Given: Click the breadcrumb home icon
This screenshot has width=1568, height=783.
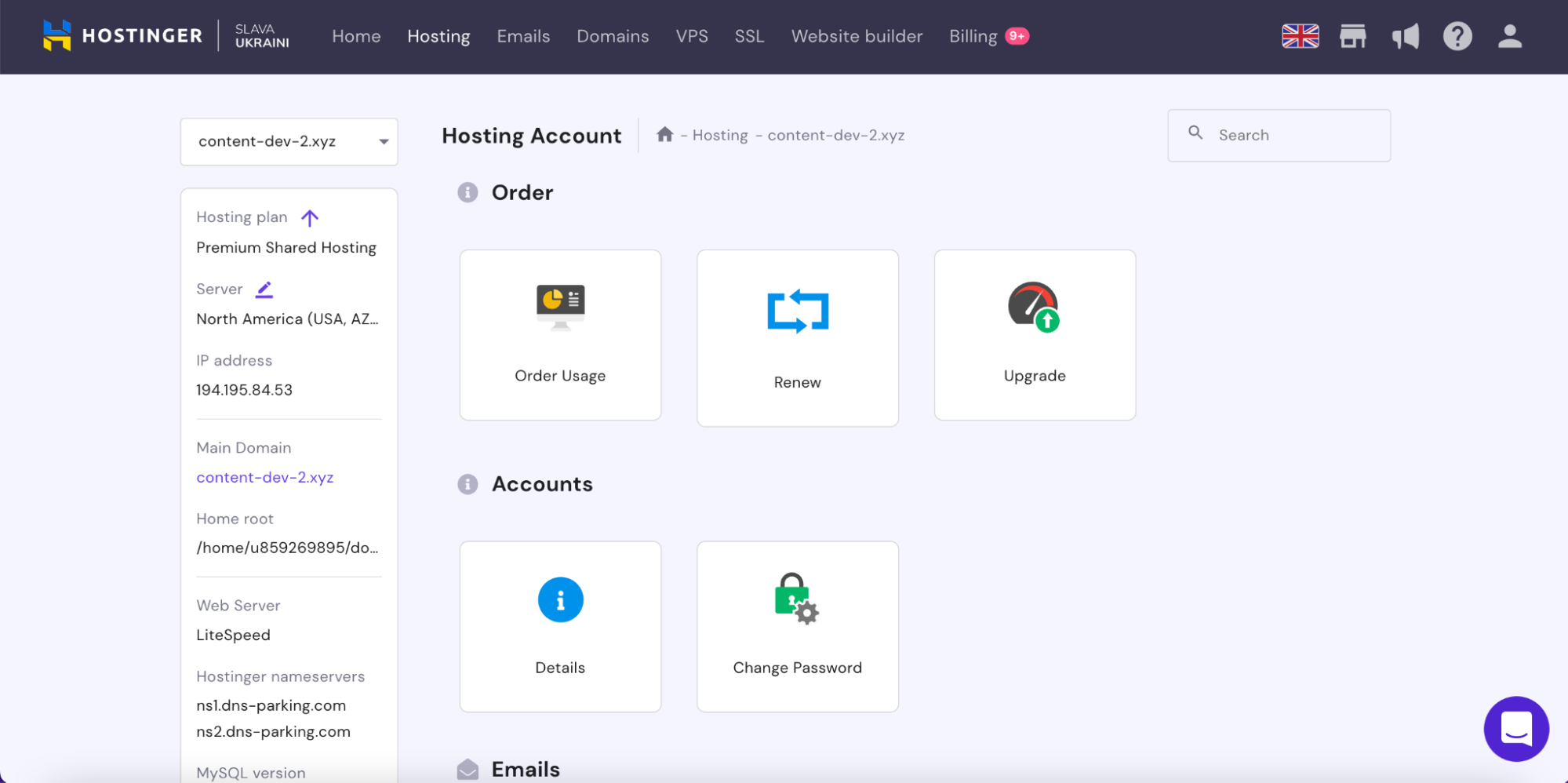Looking at the screenshot, I should [664, 133].
